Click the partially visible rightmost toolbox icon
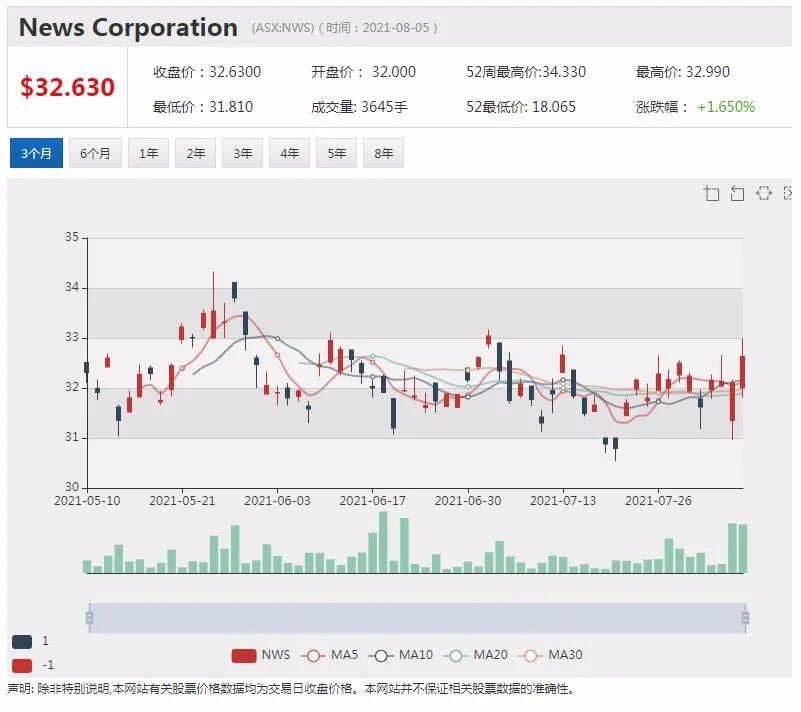This screenshot has height=712, width=801. pos(787,193)
